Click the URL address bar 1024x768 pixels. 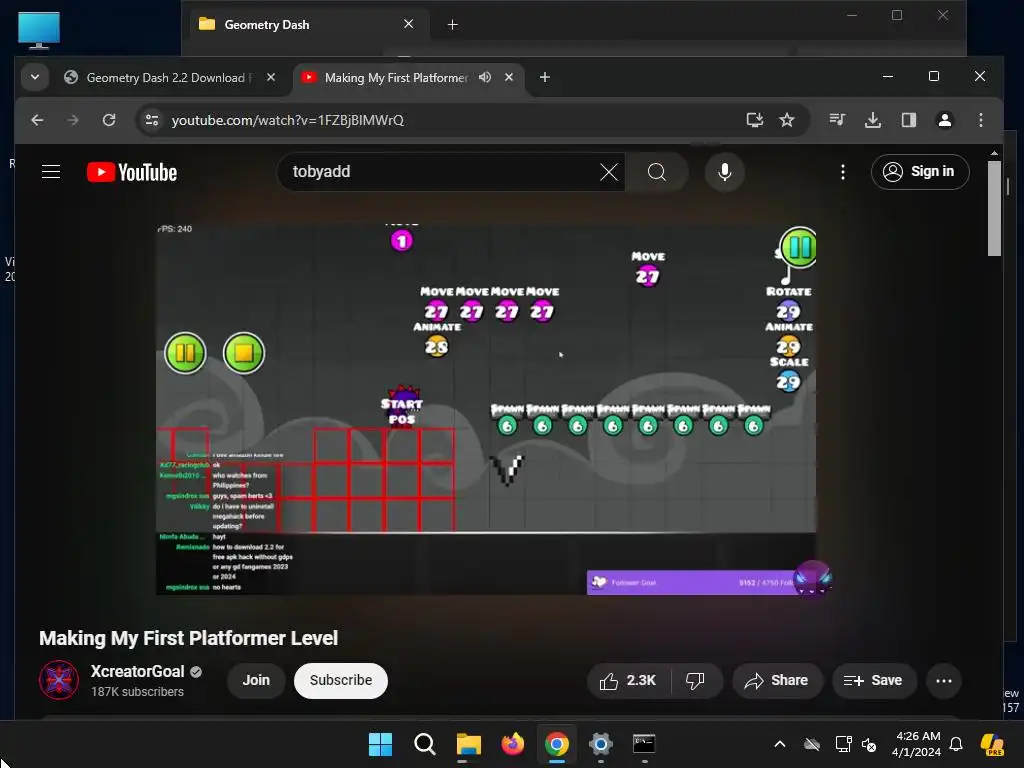(444, 120)
